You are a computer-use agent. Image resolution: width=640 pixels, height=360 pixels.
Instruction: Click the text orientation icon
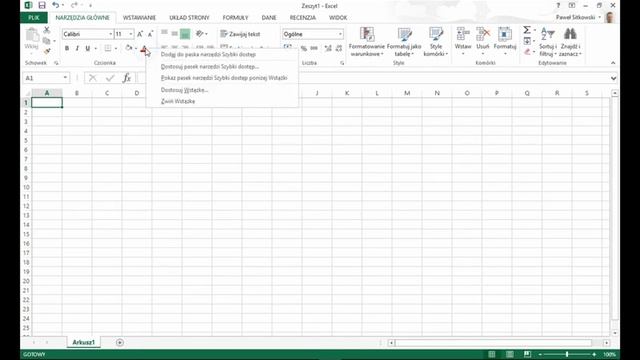200,34
